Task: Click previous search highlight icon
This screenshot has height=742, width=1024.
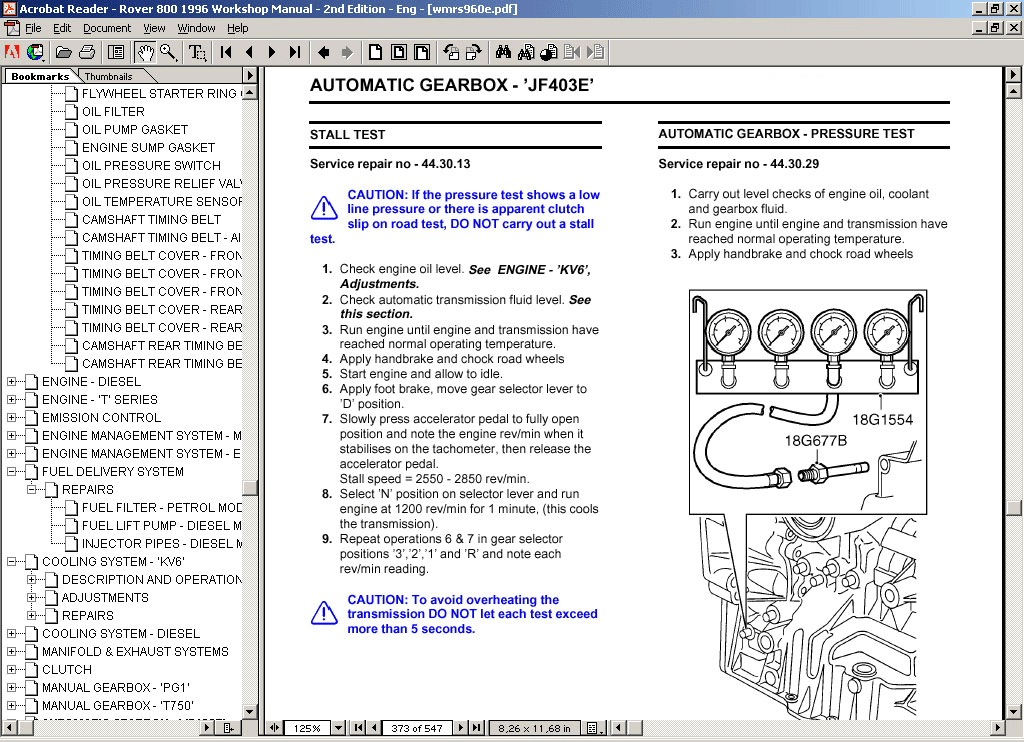Action: (x=572, y=52)
